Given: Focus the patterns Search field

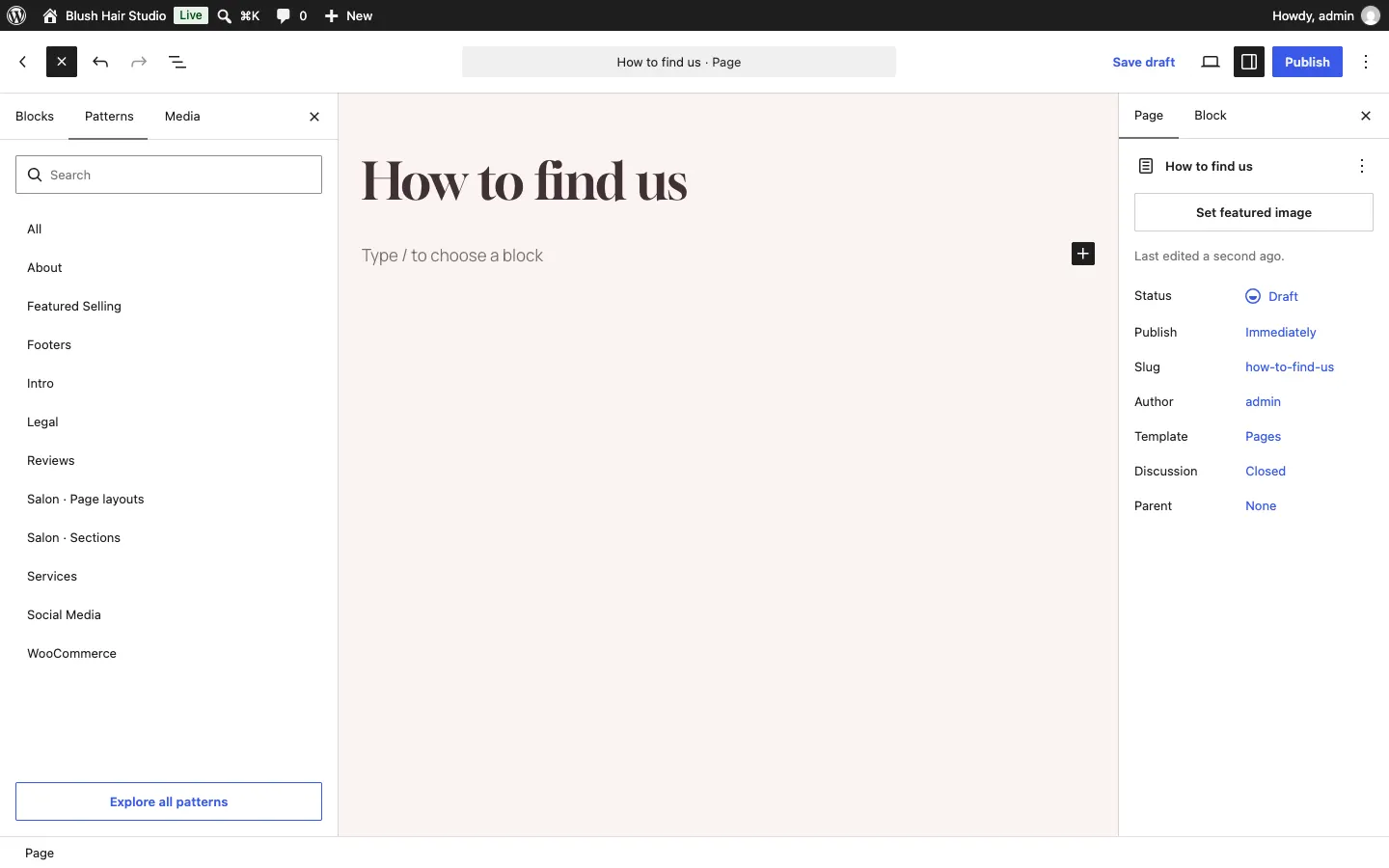Looking at the screenshot, I should [169, 175].
